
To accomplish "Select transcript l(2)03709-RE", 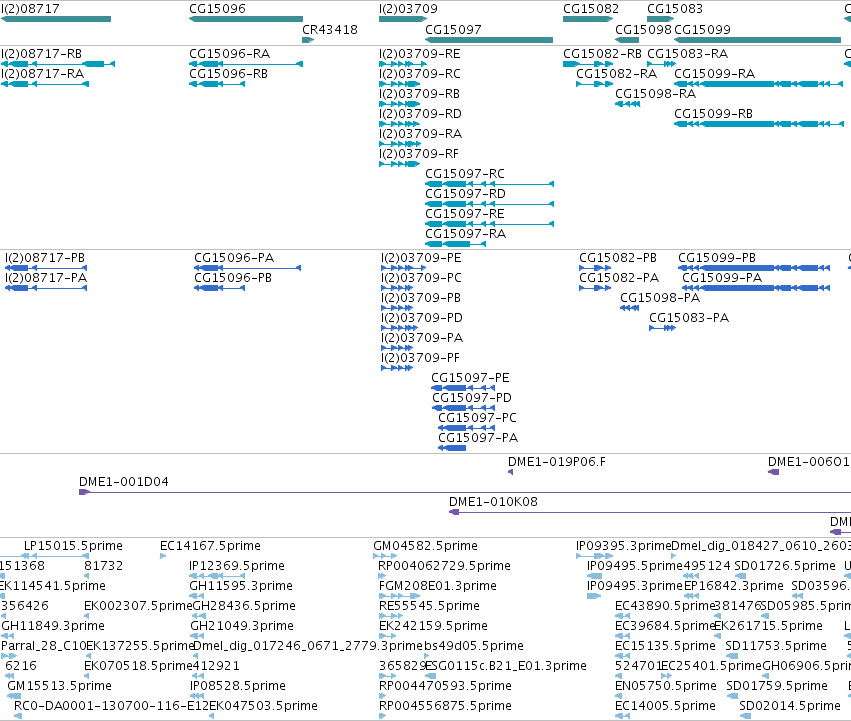I will (x=403, y=64).
